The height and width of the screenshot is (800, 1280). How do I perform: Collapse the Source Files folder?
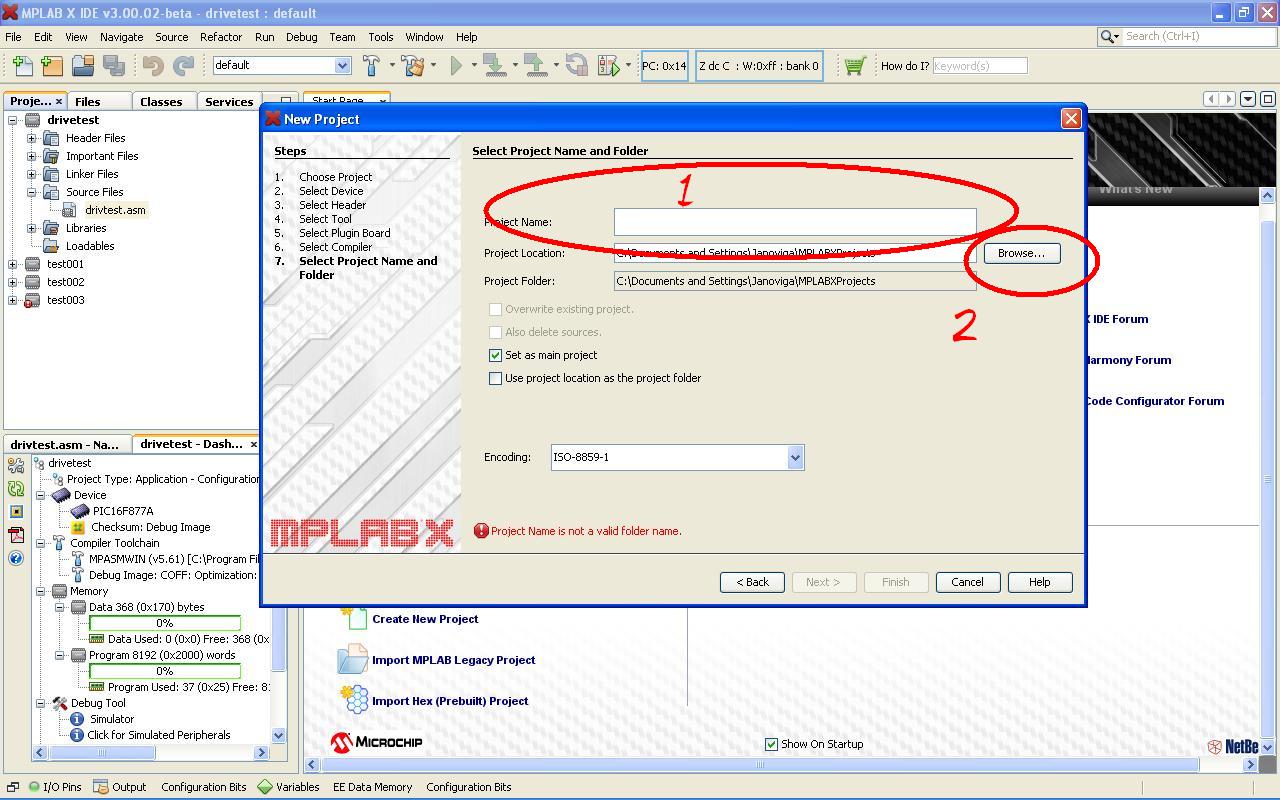point(32,192)
